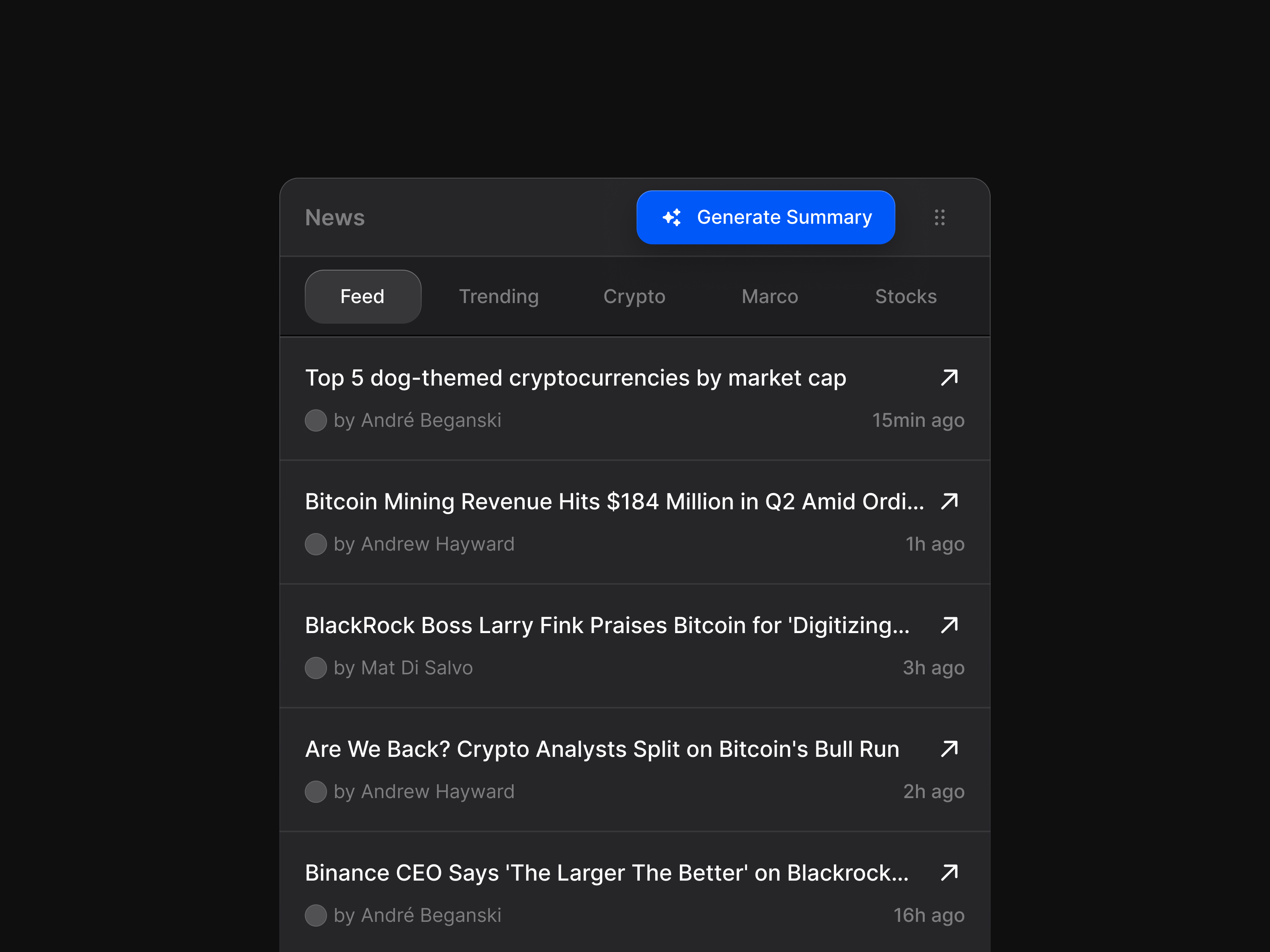1270x952 pixels.
Task: Toggle the Feed filter pill
Action: click(x=363, y=296)
